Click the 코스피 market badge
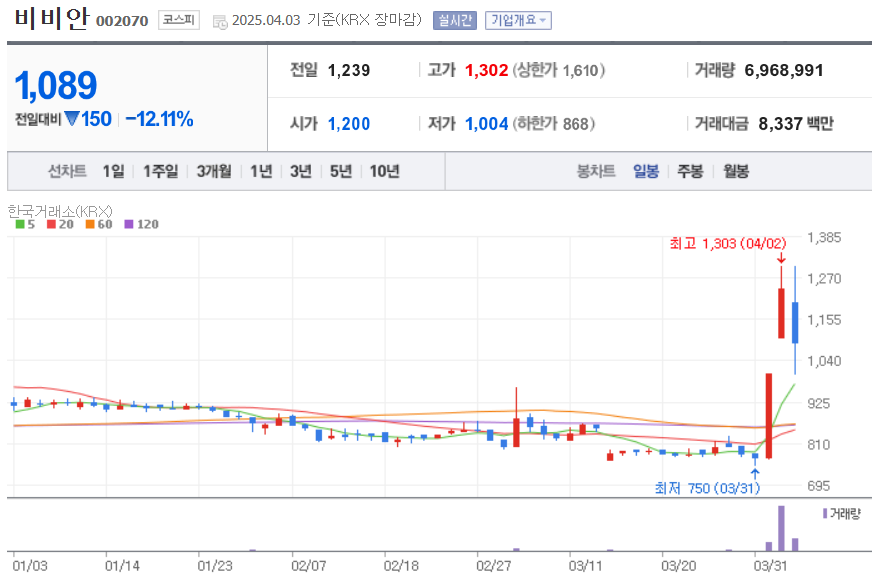This screenshot has width=872, height=582. point(179,20)
